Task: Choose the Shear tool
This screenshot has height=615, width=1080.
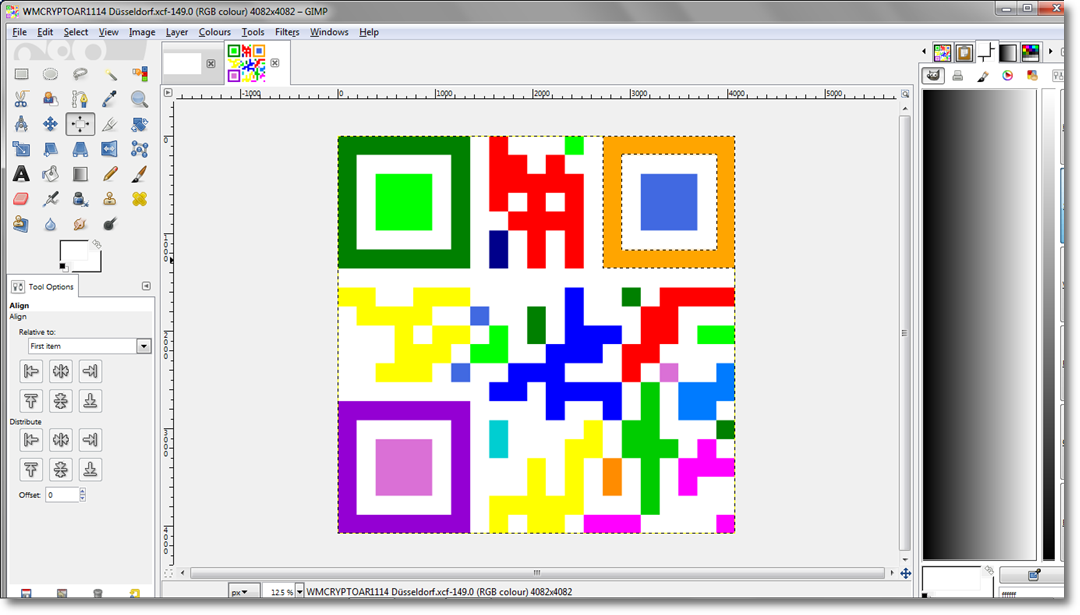Action: tap(50, 149)
